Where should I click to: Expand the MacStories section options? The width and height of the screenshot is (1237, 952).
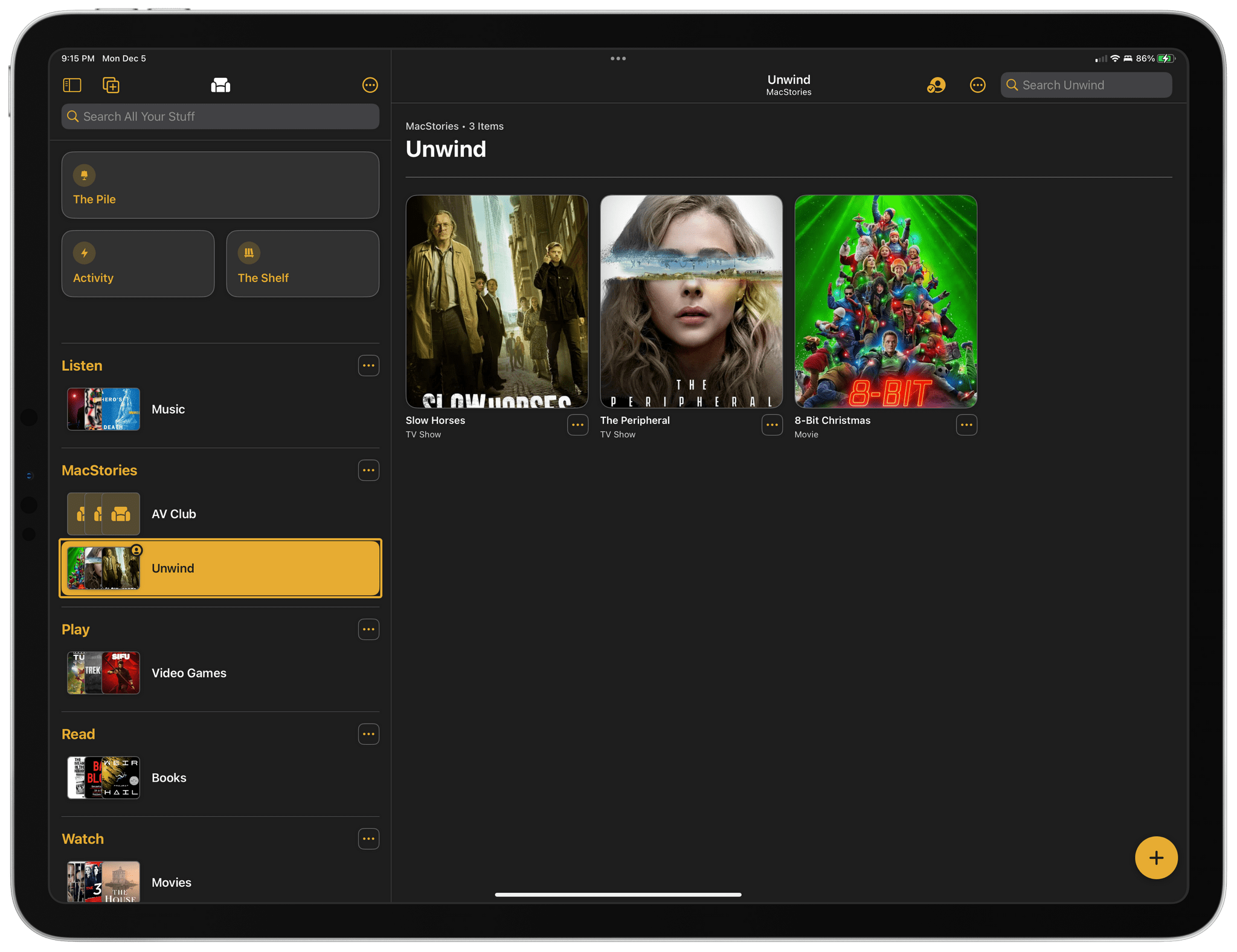368,470
